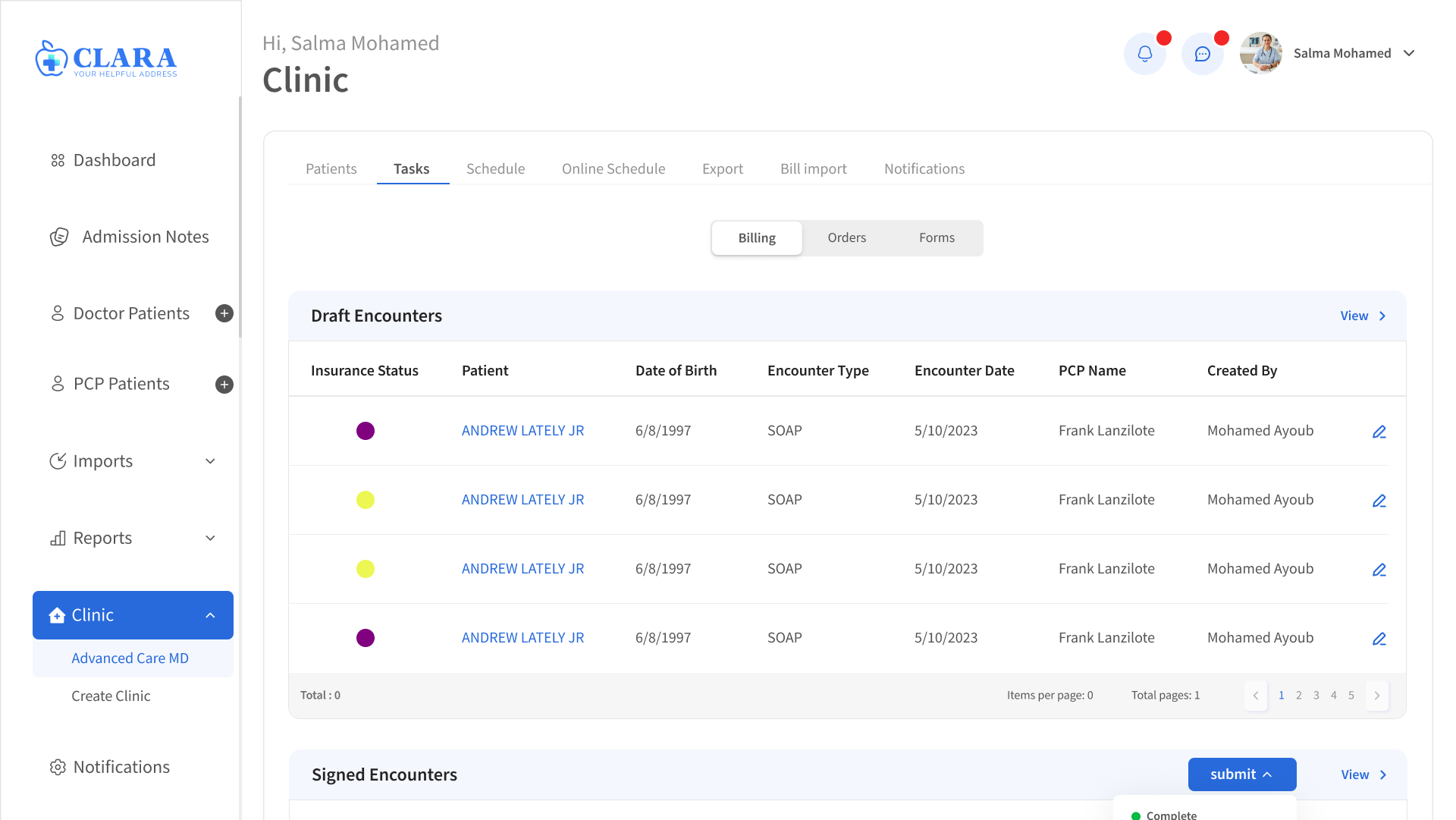This screenshot has width=1456, height=820.
Task: Open the Bill import tab
Action: pos(813,168)
